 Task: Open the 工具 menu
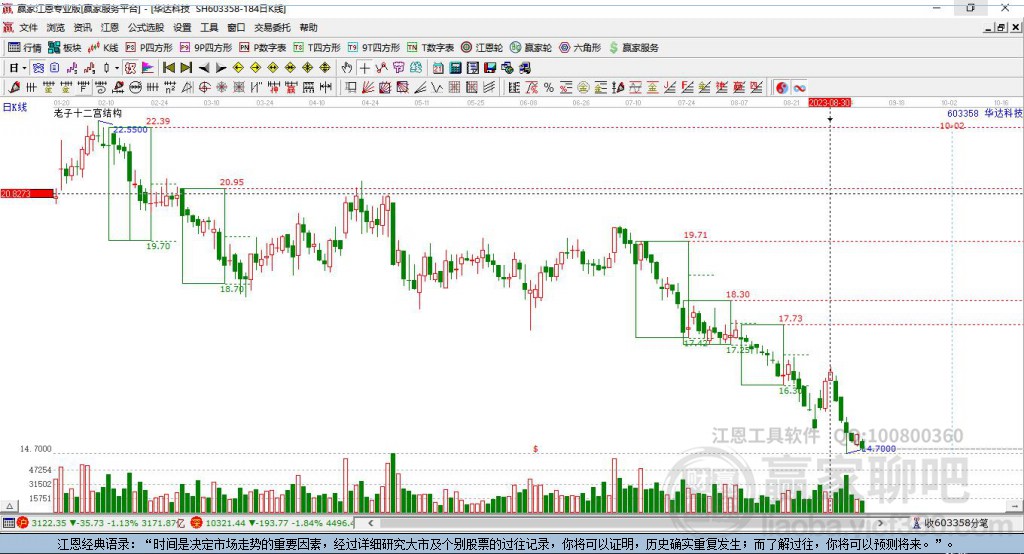click(x=209, y=27)
